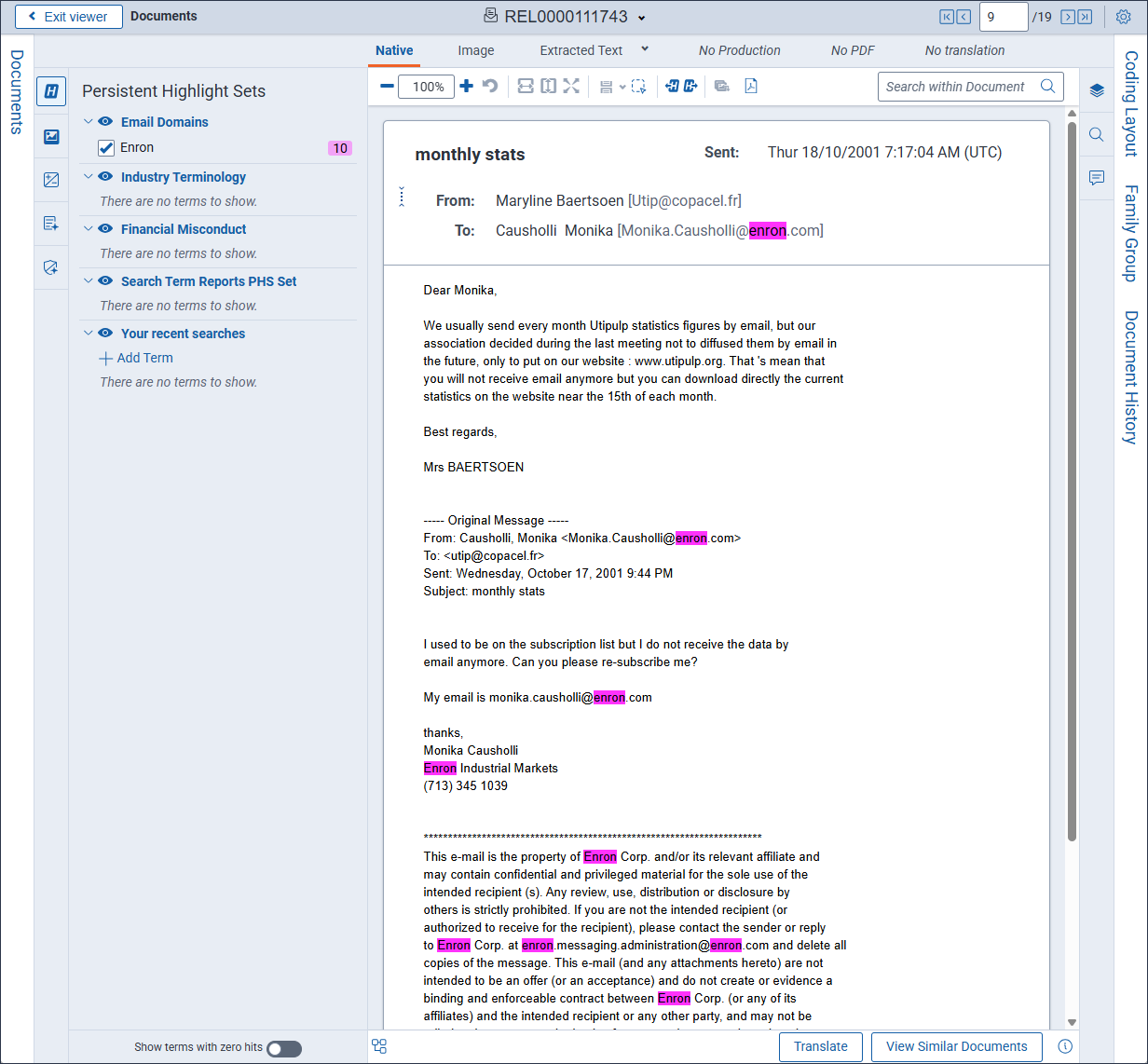Click the PDF export icon in toolbar
1148x1064 pixels.
coord(751,87)
